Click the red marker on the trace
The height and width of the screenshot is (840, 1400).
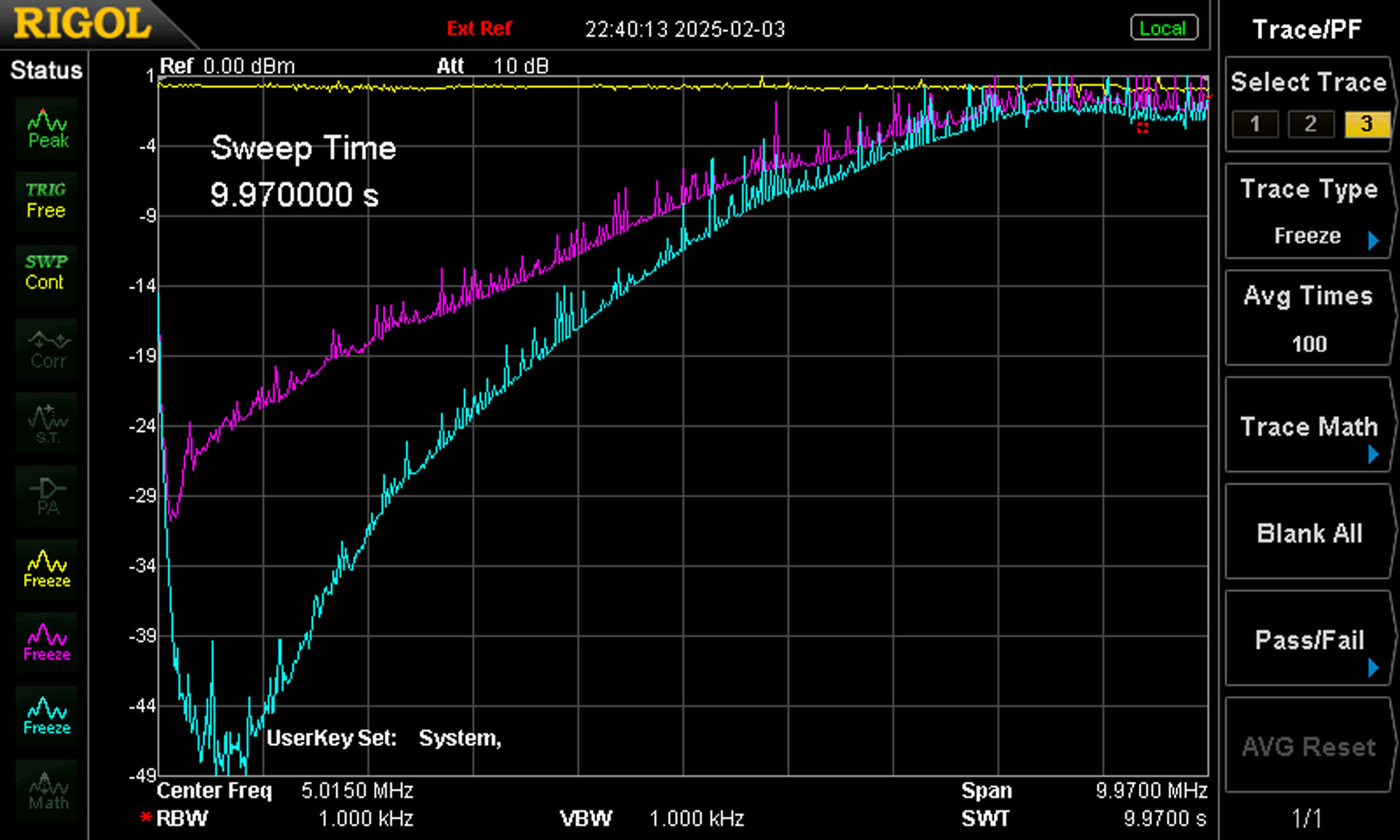pyautogui.click(x=1142, y=128)
